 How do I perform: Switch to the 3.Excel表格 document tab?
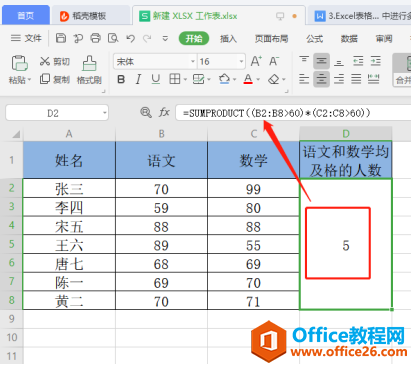(360, 16)
